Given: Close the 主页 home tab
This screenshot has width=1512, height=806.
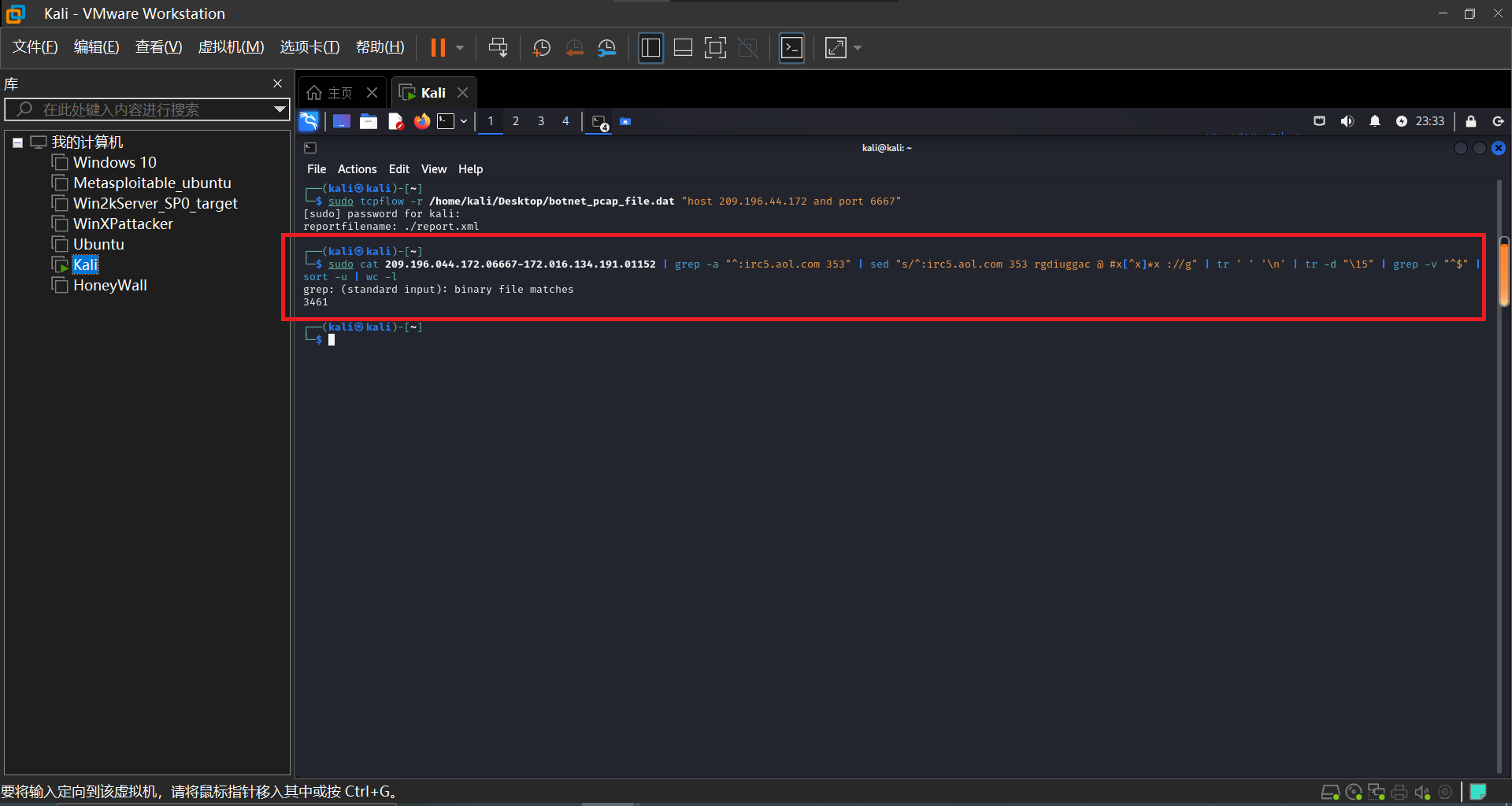Looking at the screenshot, I should pyautogui.click(x=372, y=93).
